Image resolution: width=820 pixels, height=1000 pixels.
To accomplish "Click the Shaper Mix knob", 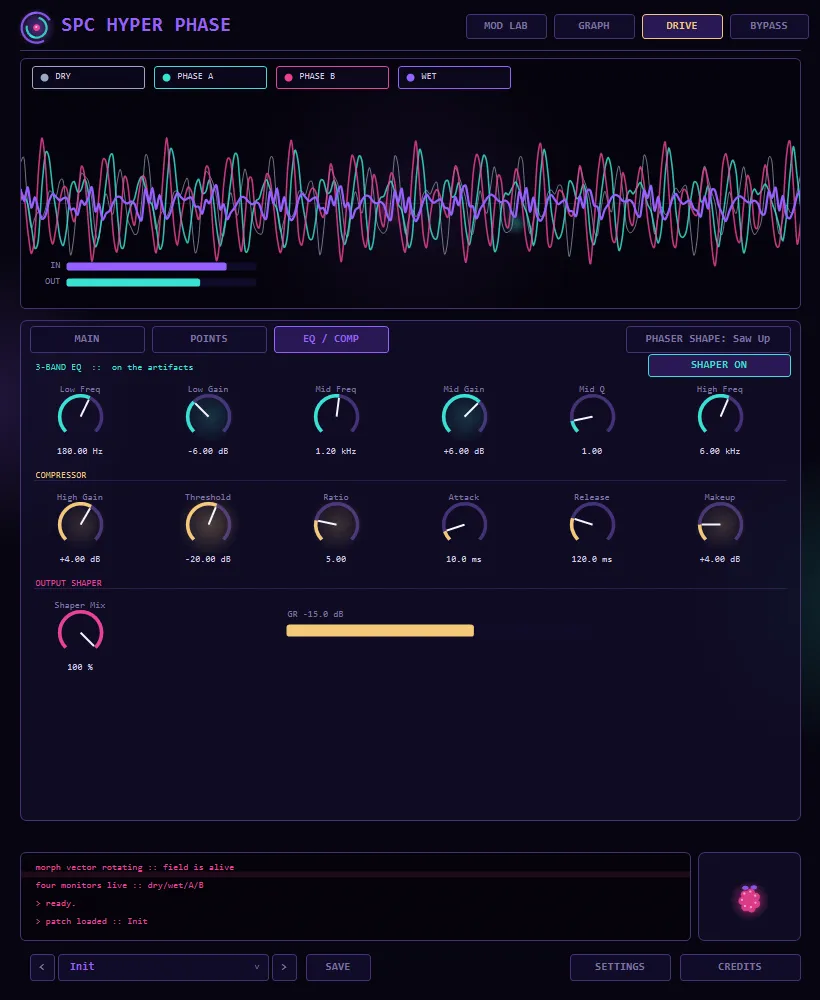I will [x=80, y=633].
